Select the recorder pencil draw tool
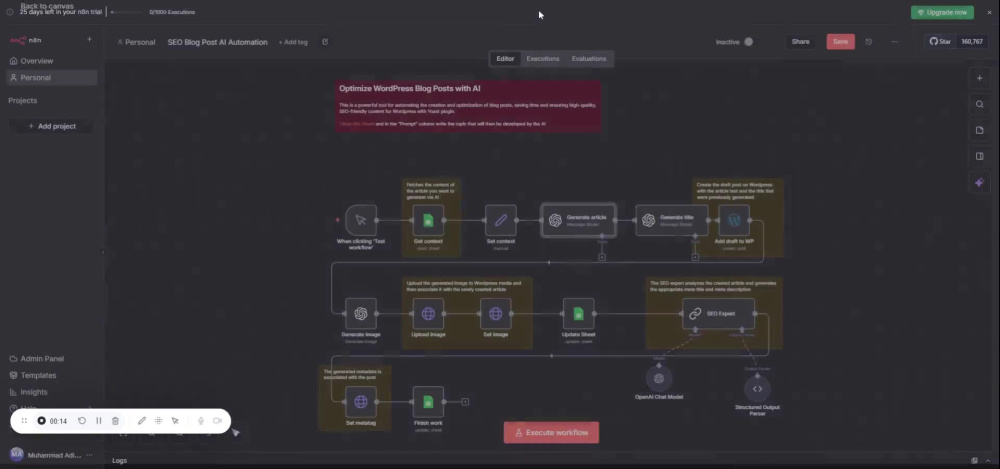The image size is (1000, 469). [x=142, y=421]
